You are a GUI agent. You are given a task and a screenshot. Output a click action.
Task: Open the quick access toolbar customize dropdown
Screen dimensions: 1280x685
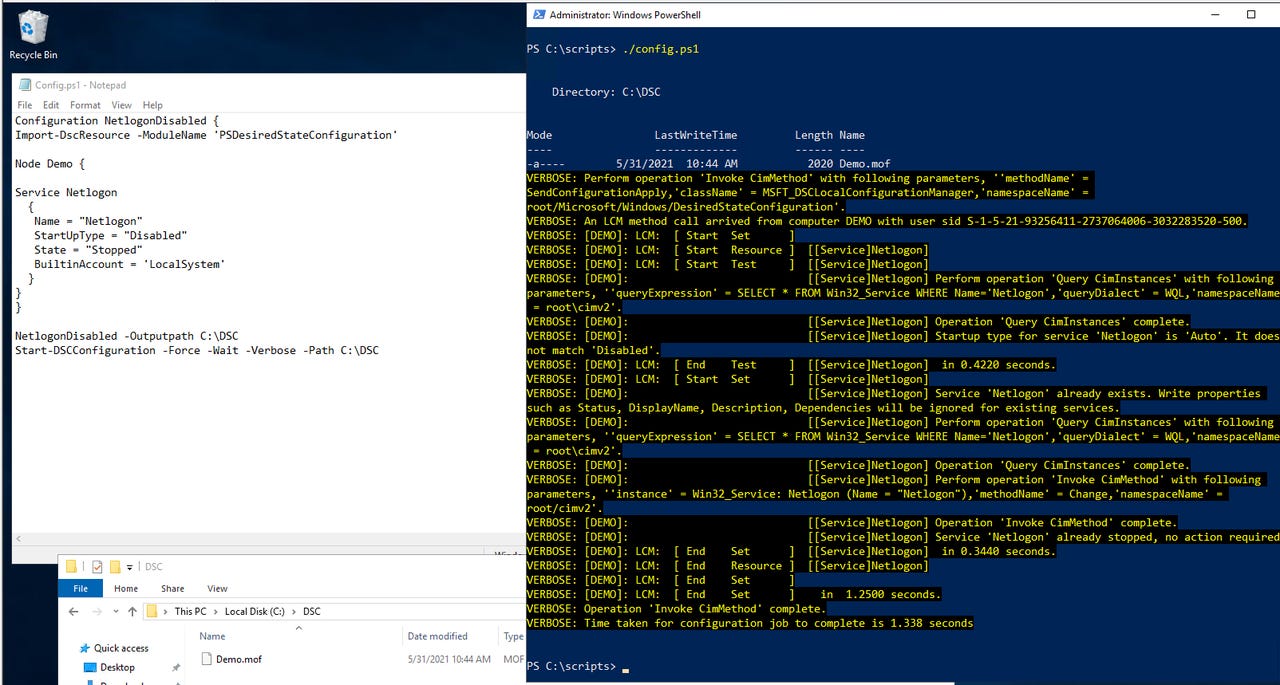[x=128, y=566]
